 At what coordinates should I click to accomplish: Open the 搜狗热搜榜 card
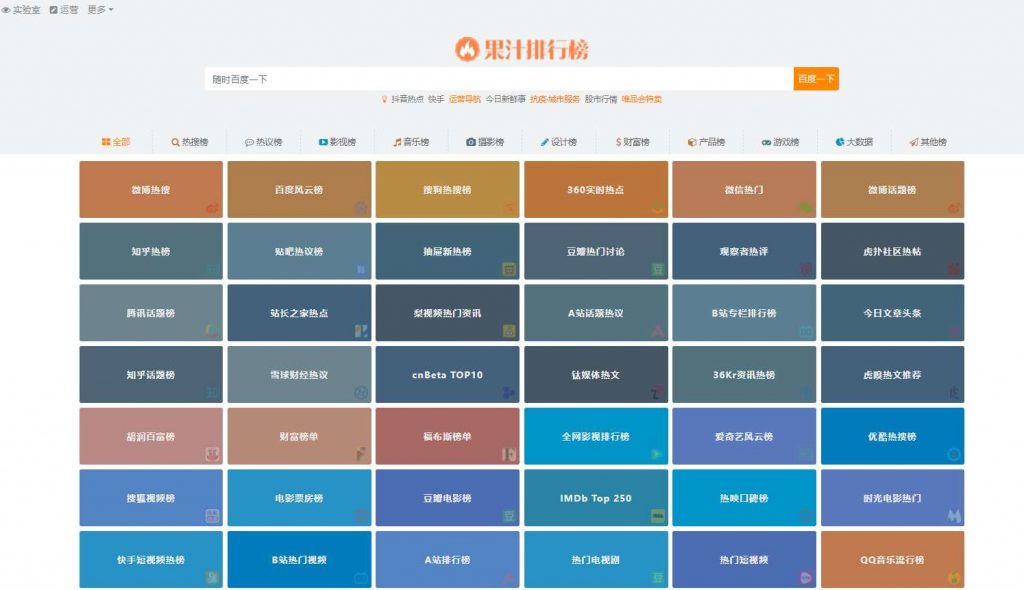coord(447,189)
